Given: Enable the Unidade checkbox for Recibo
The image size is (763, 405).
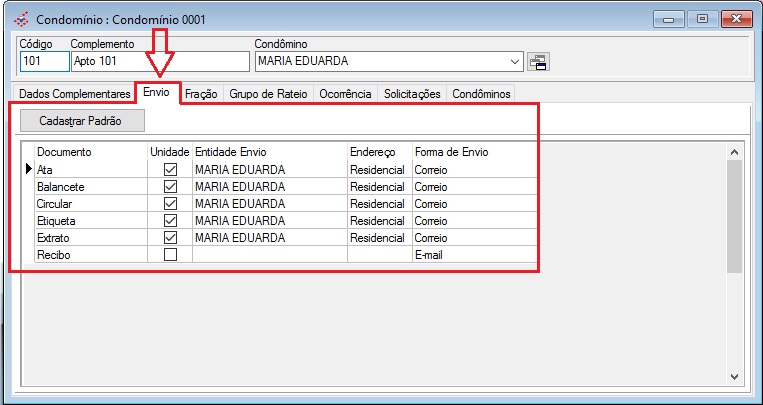Looking at the screenshot, I should [x=170, y=255].
